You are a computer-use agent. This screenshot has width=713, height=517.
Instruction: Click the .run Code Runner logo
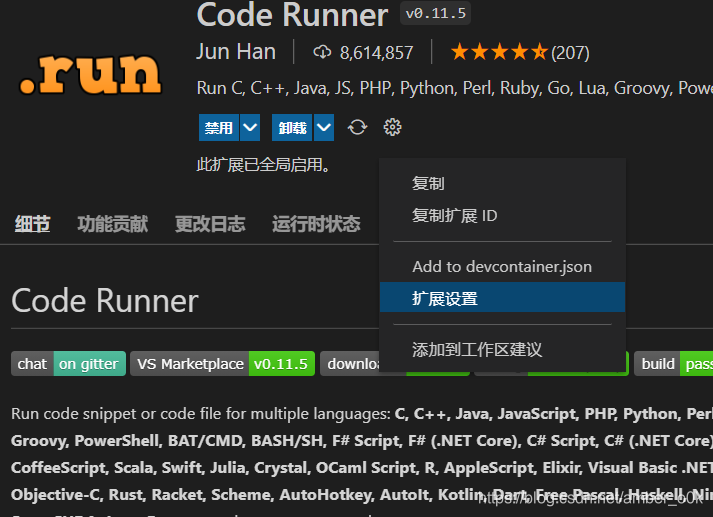[90, 74]
